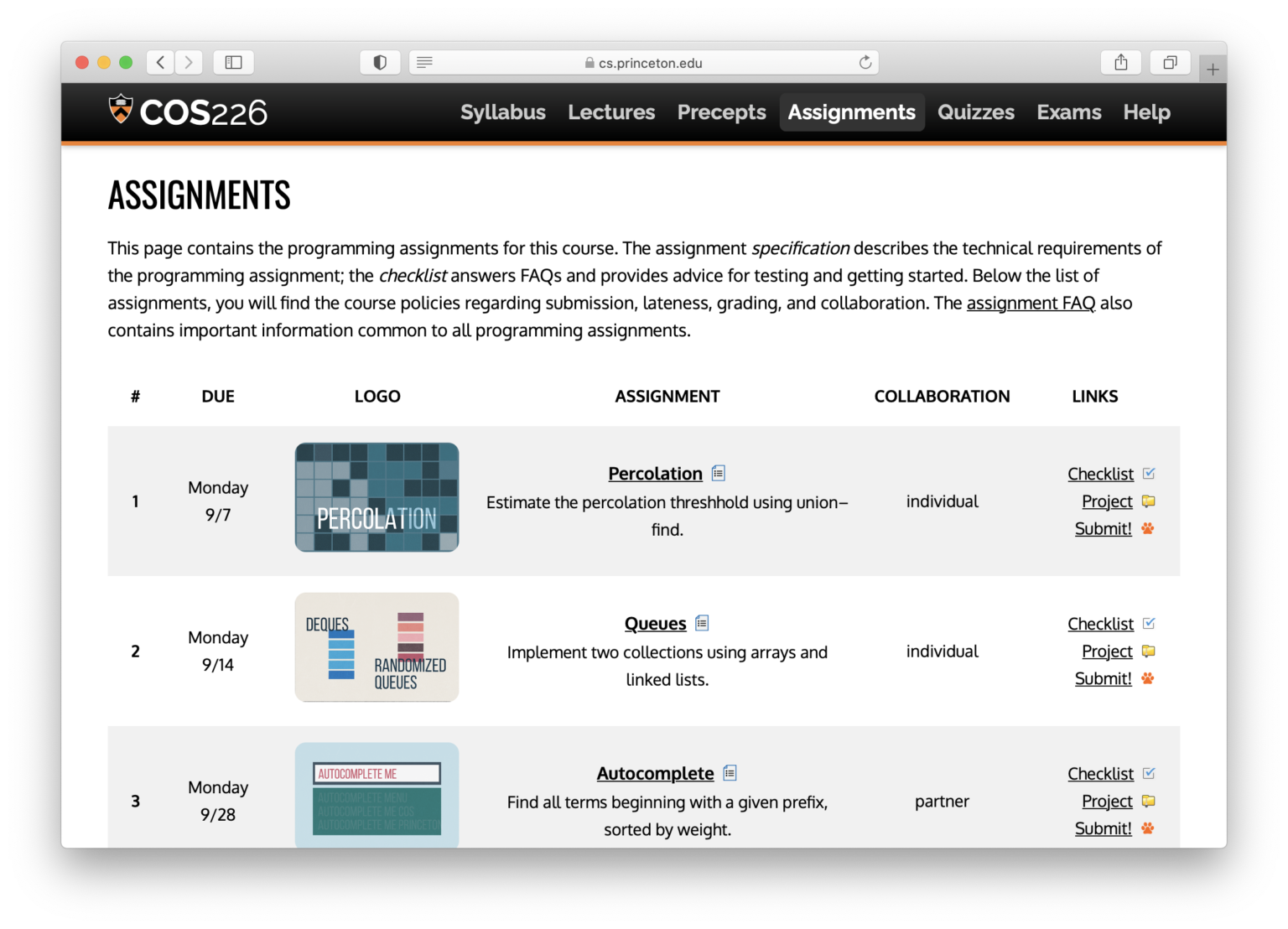Screen dimensions: 1288x929
Task: Open the reader view icon in the address bar
Action: point(424,62)
